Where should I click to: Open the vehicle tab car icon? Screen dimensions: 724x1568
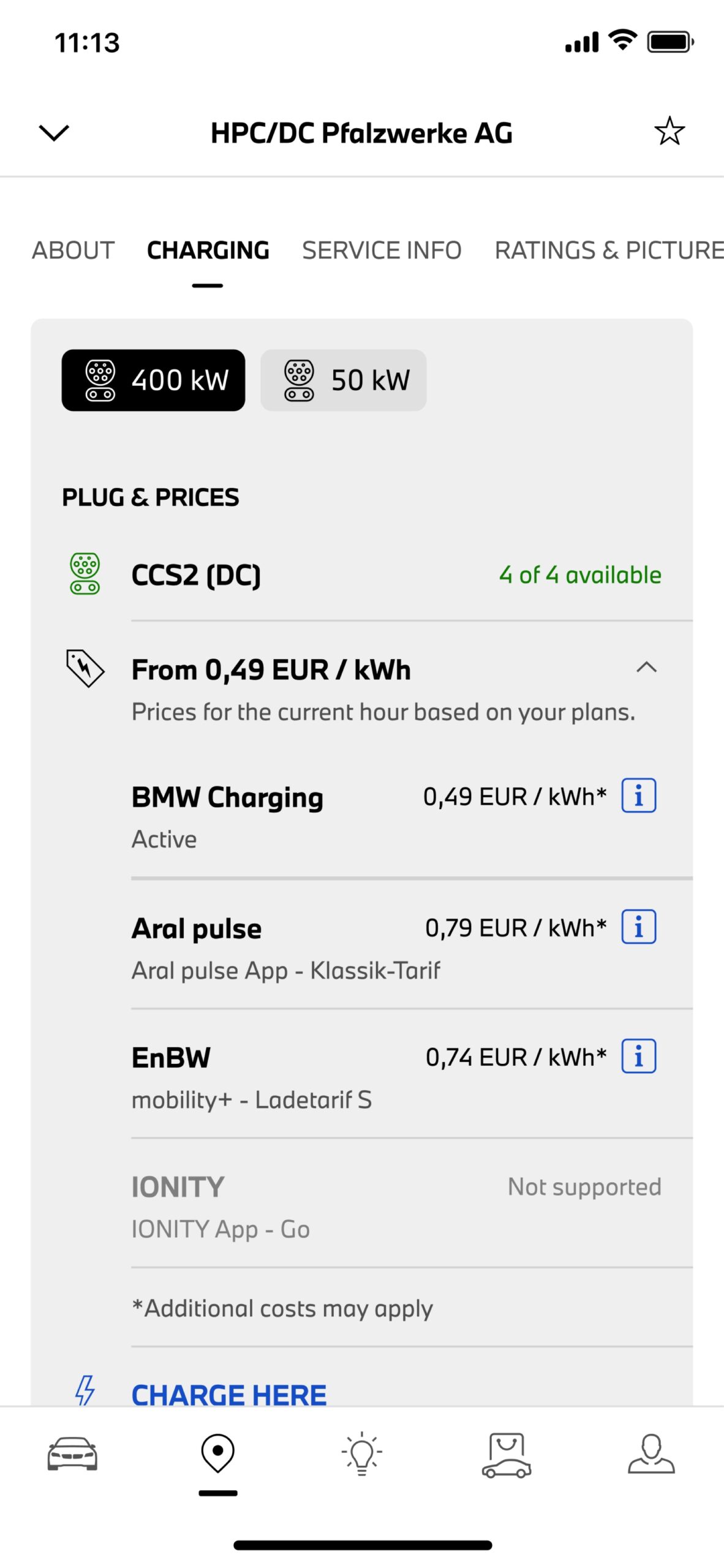[72, 1453]
